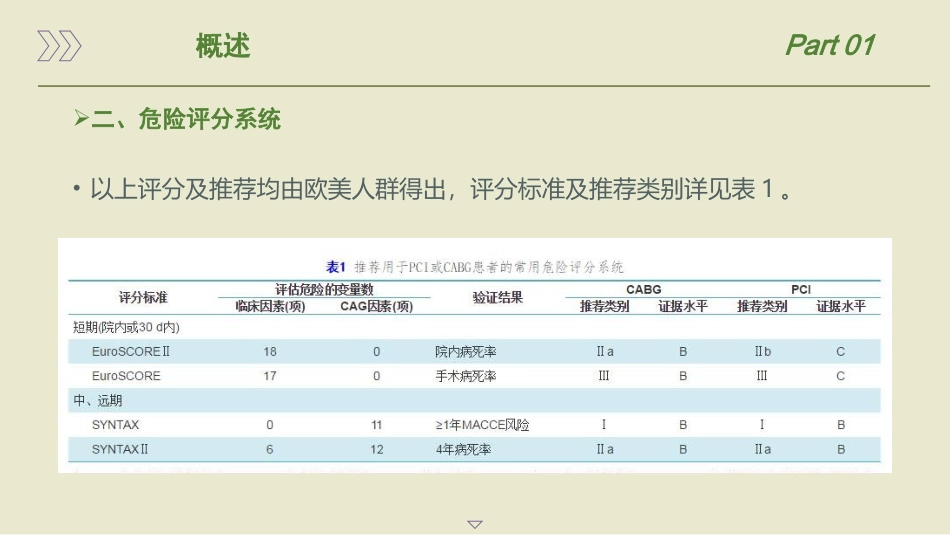Select the IIb cell

[762, 351]
